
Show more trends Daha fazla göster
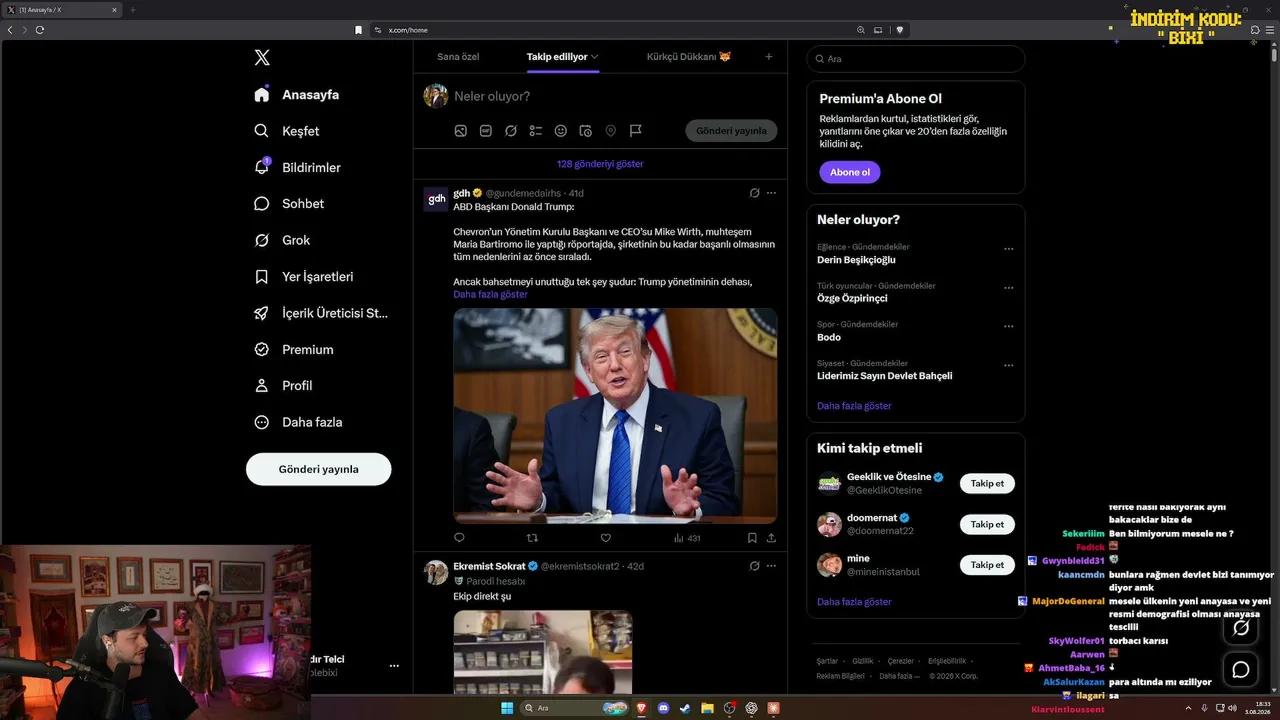click(854, 406)
